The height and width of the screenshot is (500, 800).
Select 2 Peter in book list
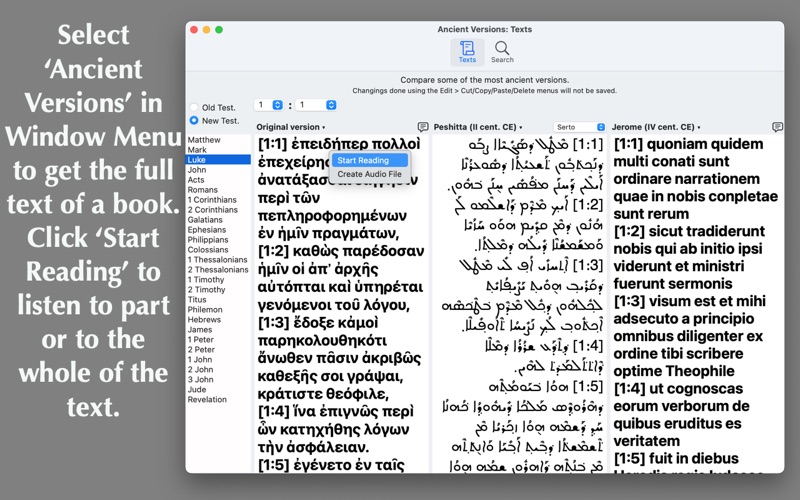218,349
